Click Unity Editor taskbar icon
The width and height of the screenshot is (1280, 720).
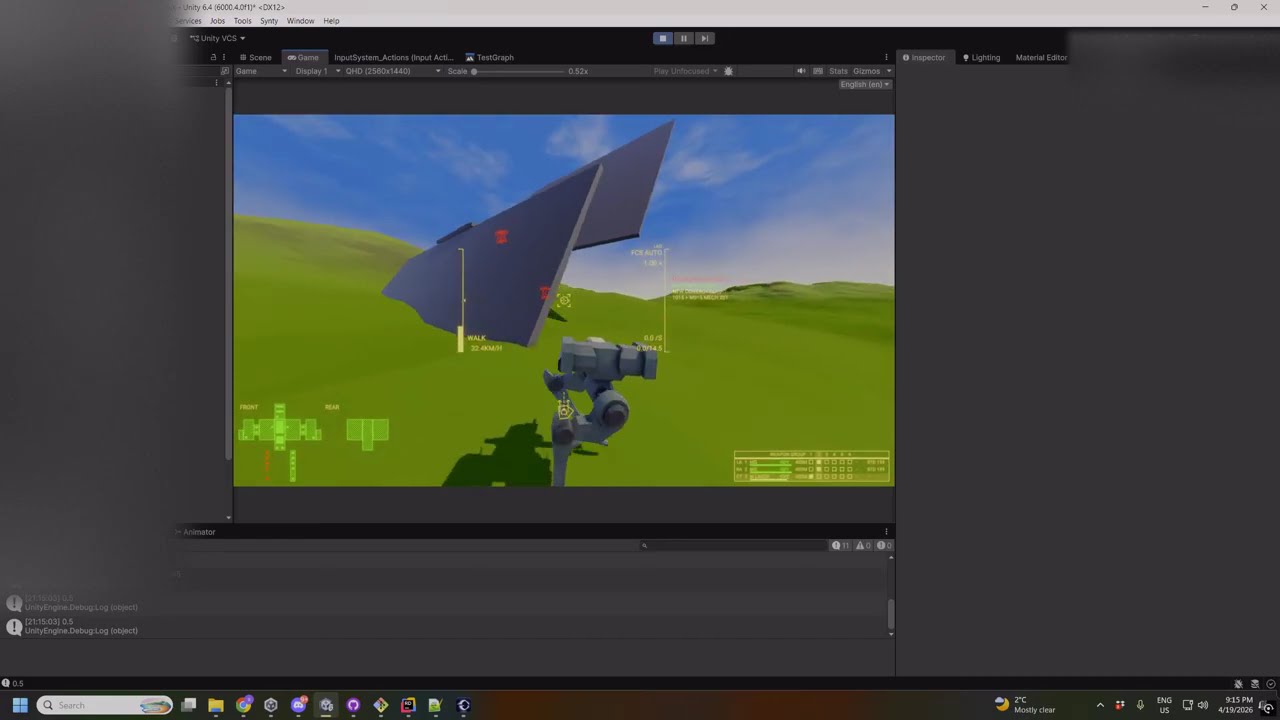[326, 705]
